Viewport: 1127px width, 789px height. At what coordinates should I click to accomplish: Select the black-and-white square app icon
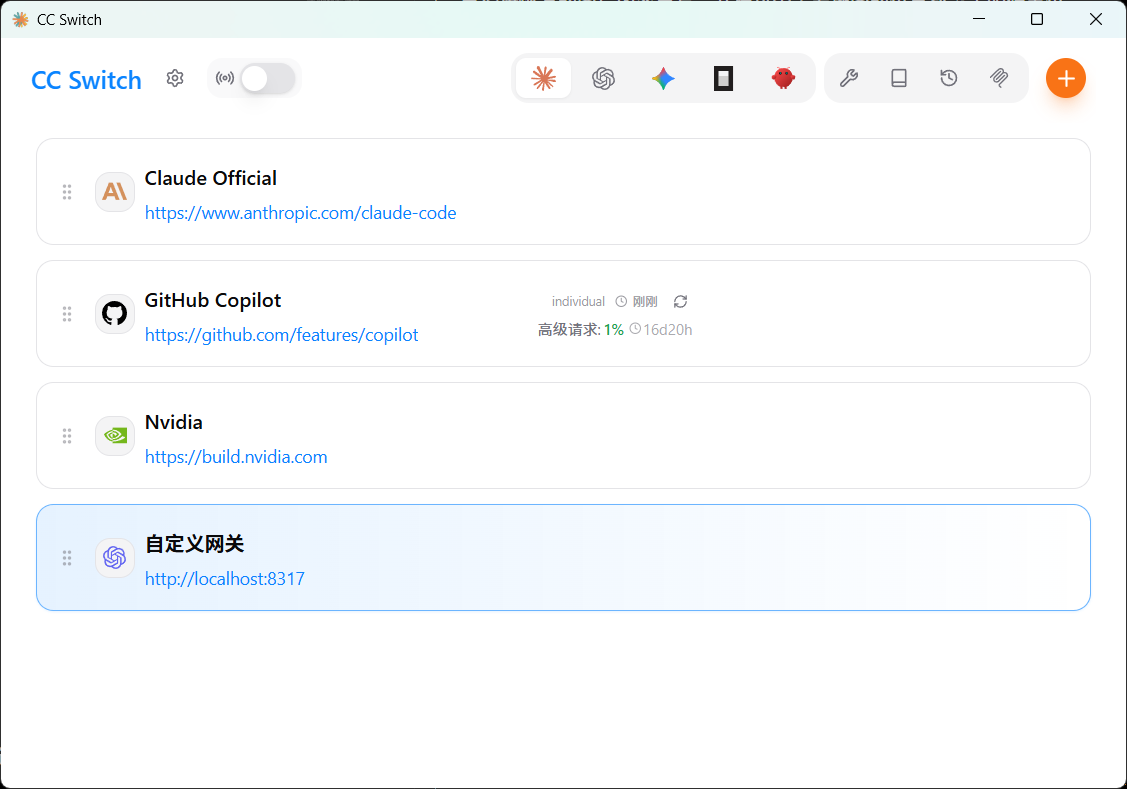coord(723,78)
